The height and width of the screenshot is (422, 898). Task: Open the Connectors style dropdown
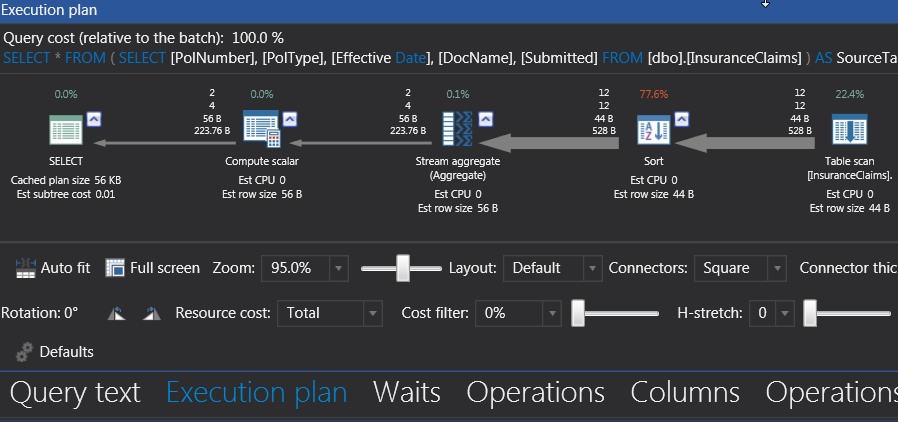pos(775,268)
